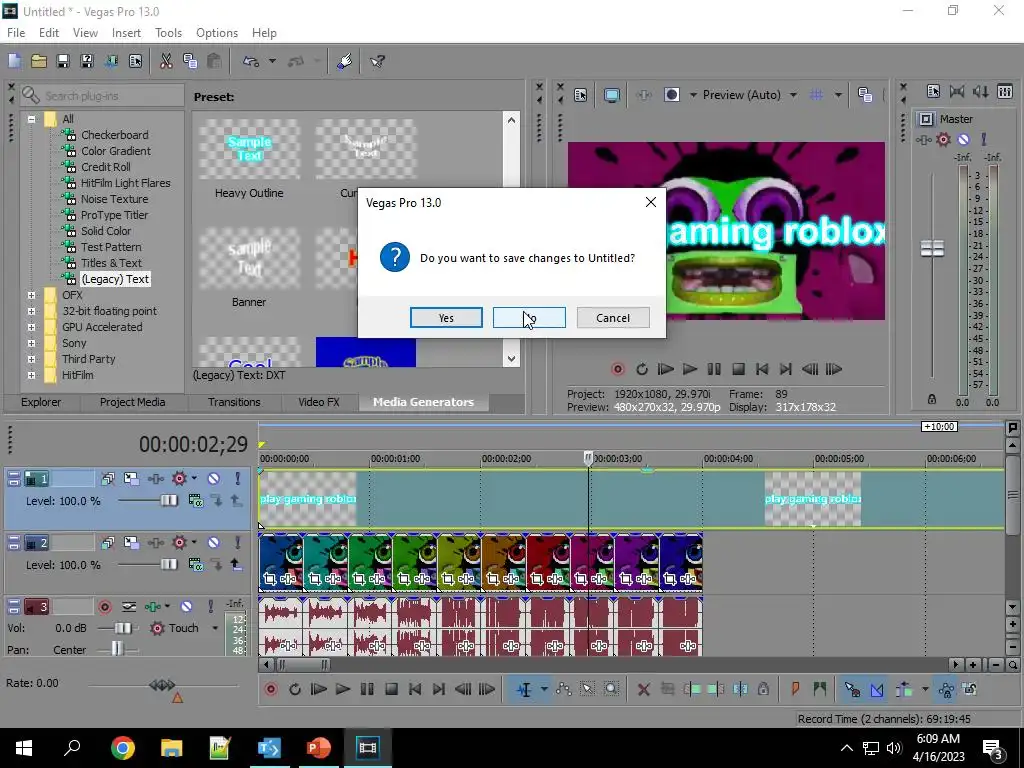Select the Checkerboard generator in tree
Image resolution: width=1024 pixels, height=768 pixels.
114,135
